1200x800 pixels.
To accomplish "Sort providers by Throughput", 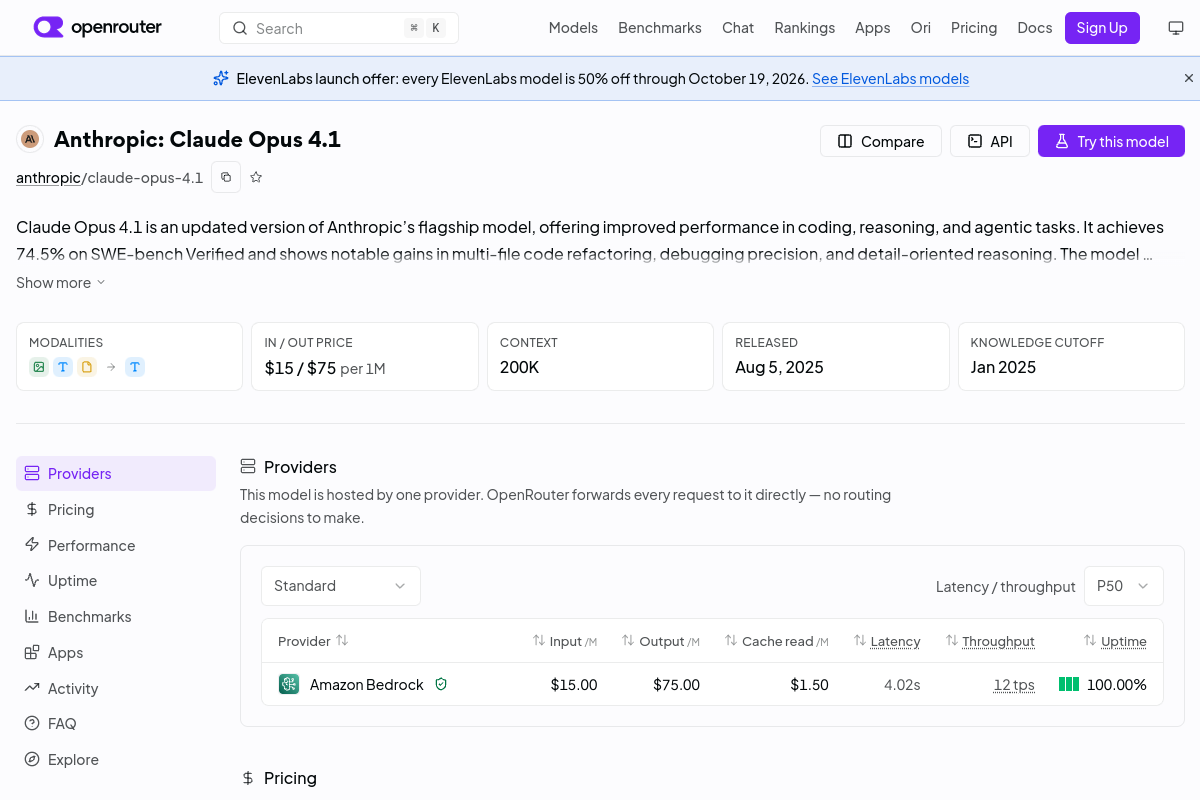I will [x=990, y=641].
